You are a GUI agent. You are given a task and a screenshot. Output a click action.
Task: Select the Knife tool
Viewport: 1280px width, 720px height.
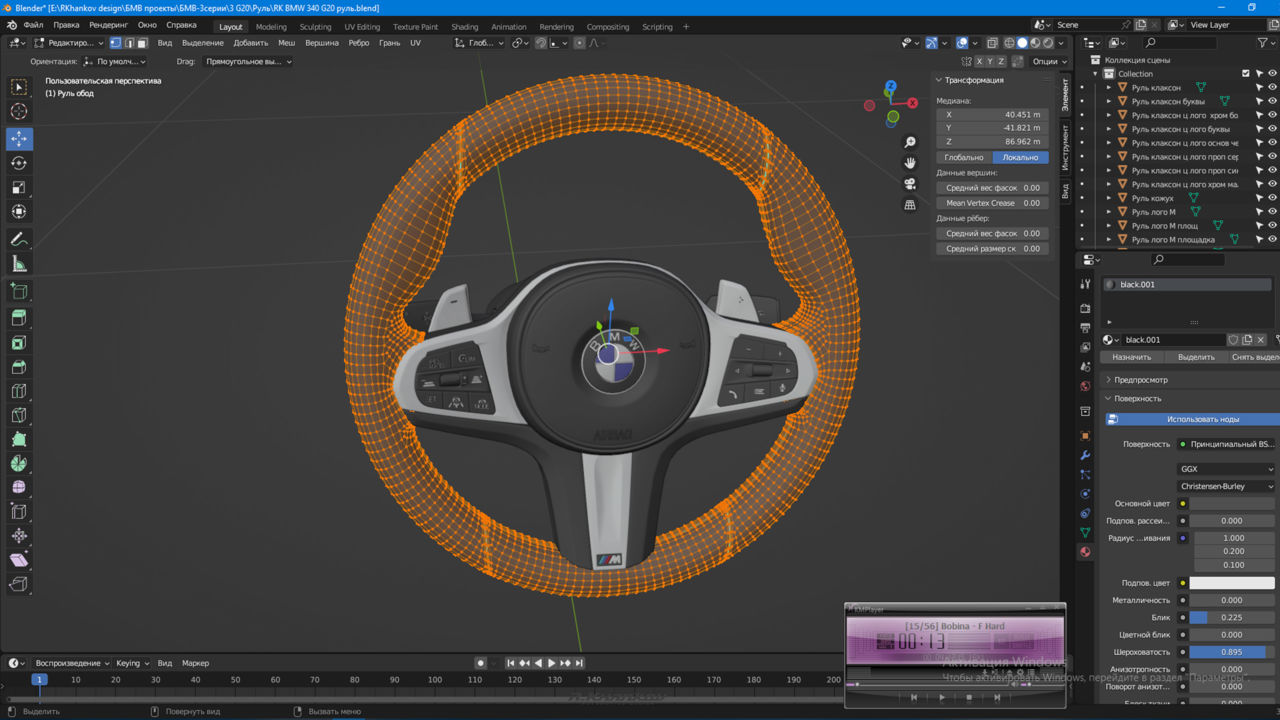[x=19, y=415]
